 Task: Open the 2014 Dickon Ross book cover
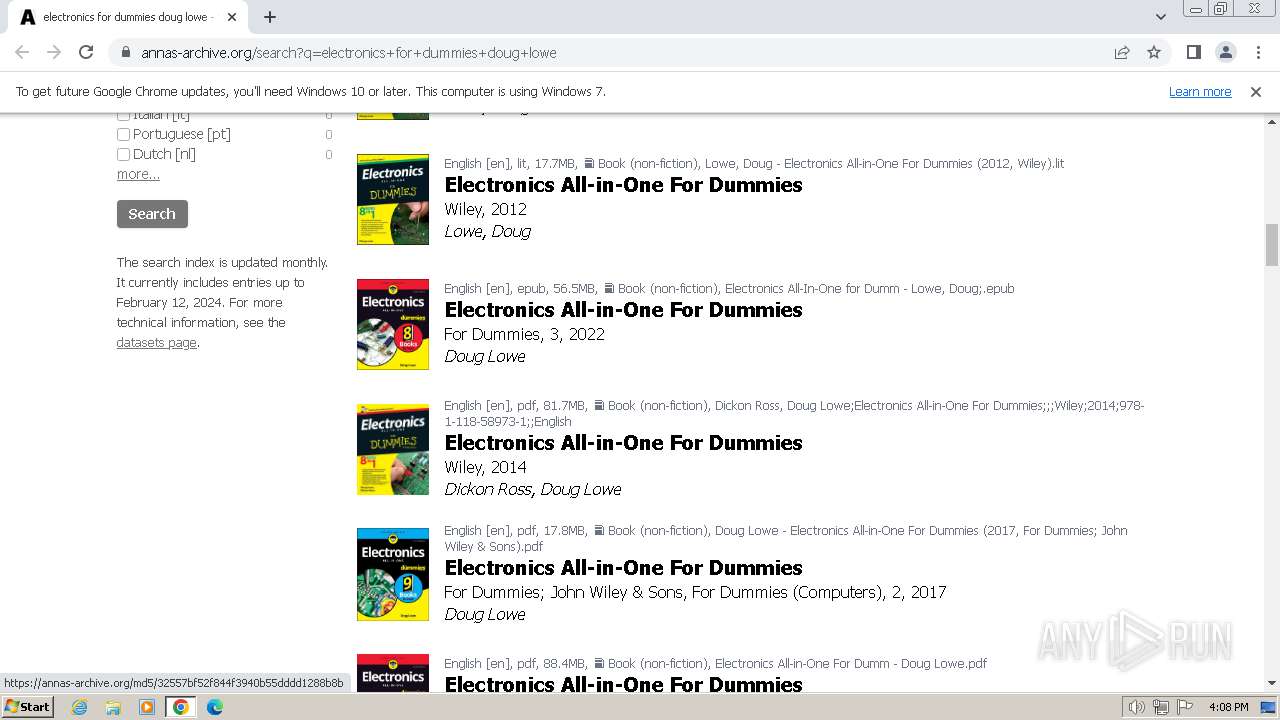393,449
